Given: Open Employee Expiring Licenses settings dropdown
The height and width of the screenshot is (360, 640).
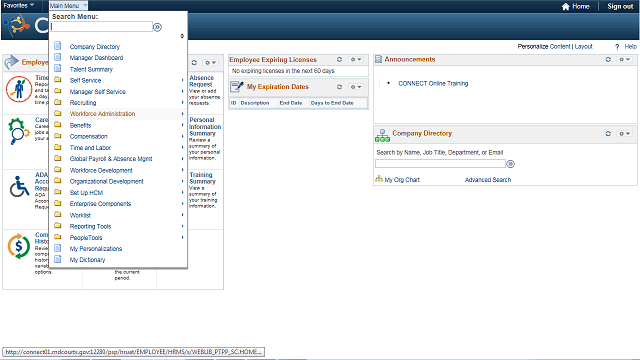Looking at the screenshot, I should [x=356, y=60].
